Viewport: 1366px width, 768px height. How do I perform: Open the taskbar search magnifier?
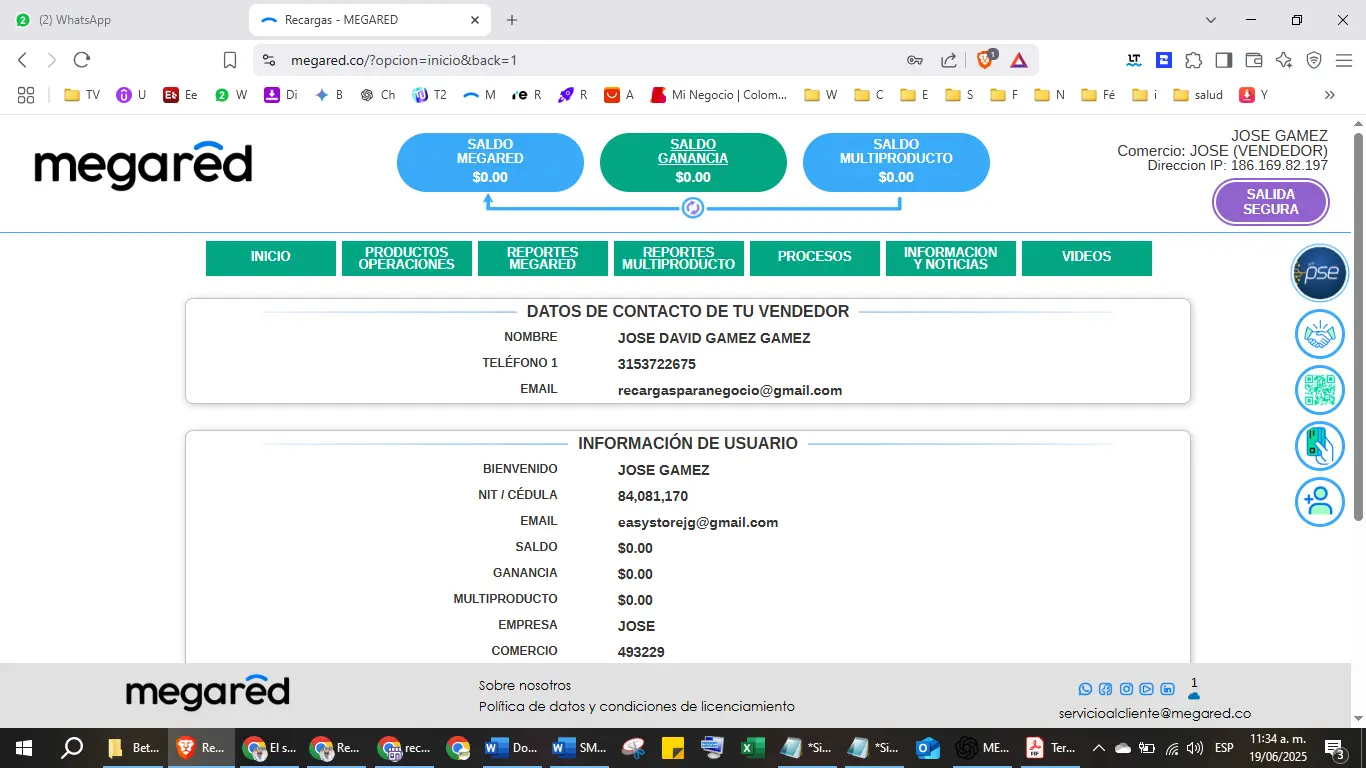72,748
